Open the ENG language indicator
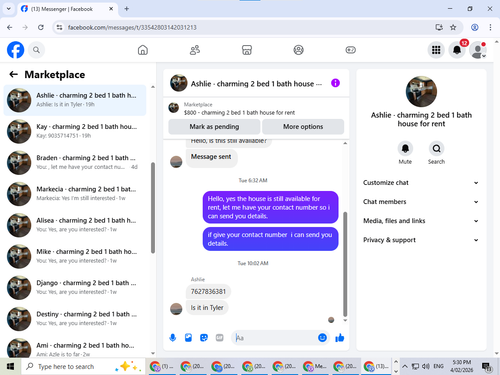The height and width of the screenshot is (375, 500). (438, 366)
